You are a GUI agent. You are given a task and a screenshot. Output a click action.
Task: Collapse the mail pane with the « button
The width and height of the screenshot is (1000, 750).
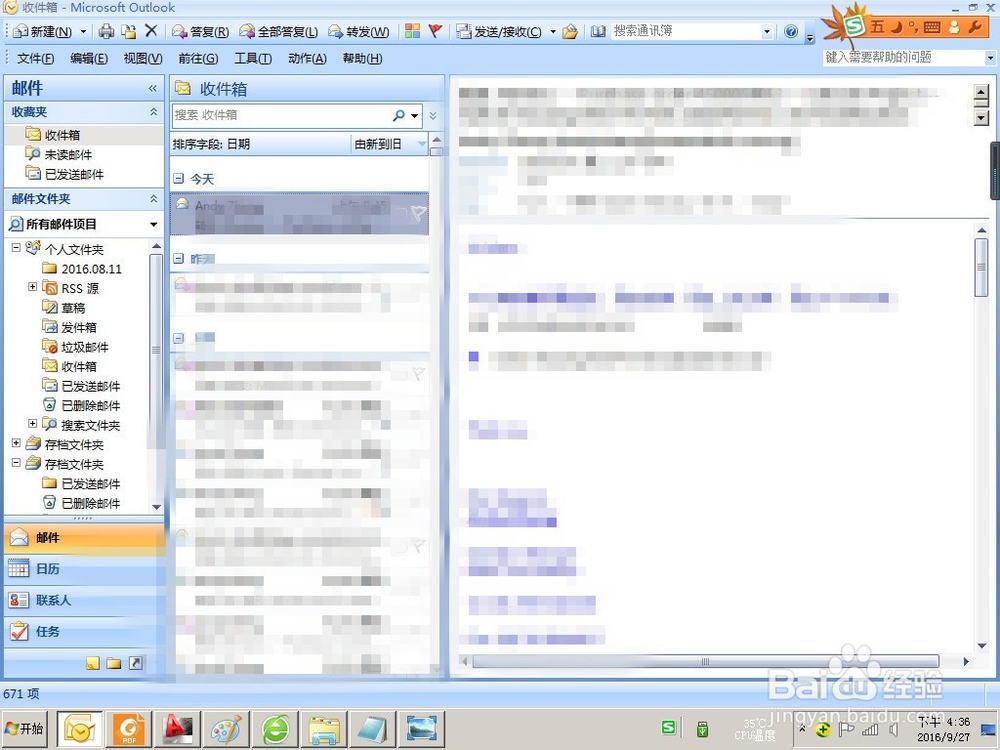point(152,88)
